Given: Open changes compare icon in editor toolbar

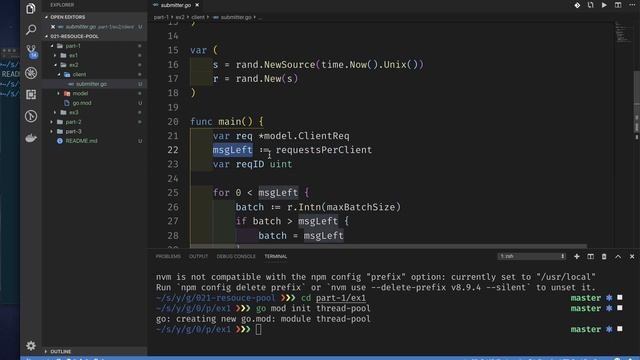Looking at the screenshot, I should (591, 5).
